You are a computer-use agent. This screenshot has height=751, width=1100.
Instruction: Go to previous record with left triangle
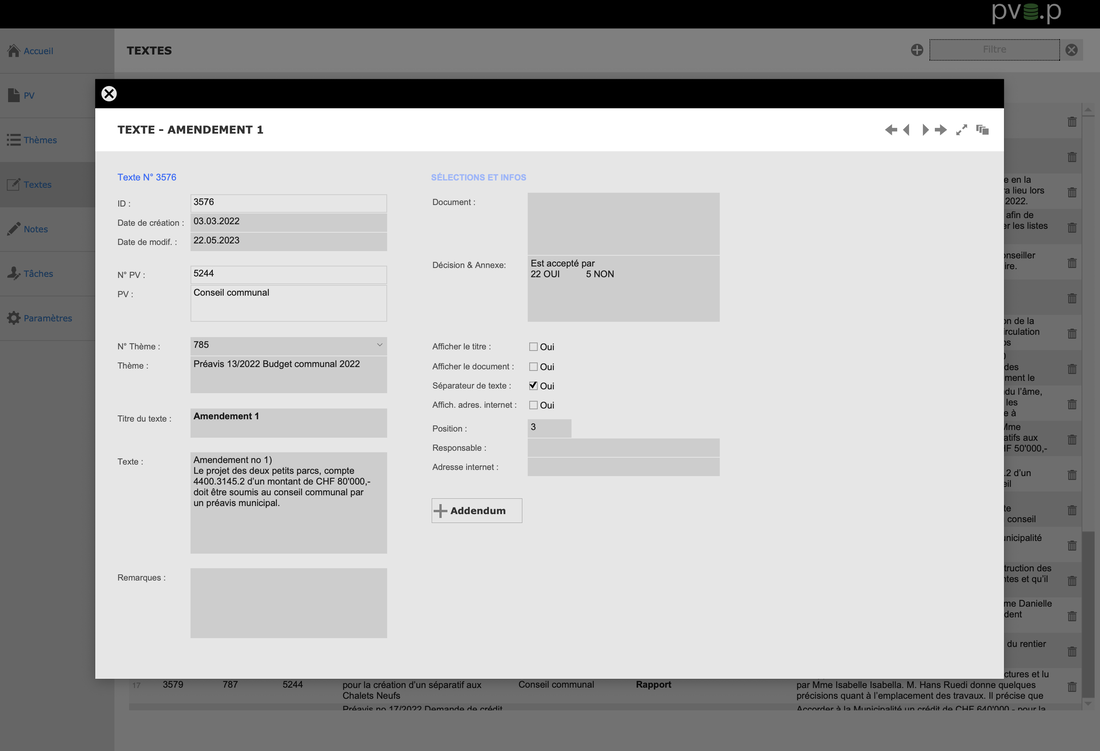pos(907,130)
